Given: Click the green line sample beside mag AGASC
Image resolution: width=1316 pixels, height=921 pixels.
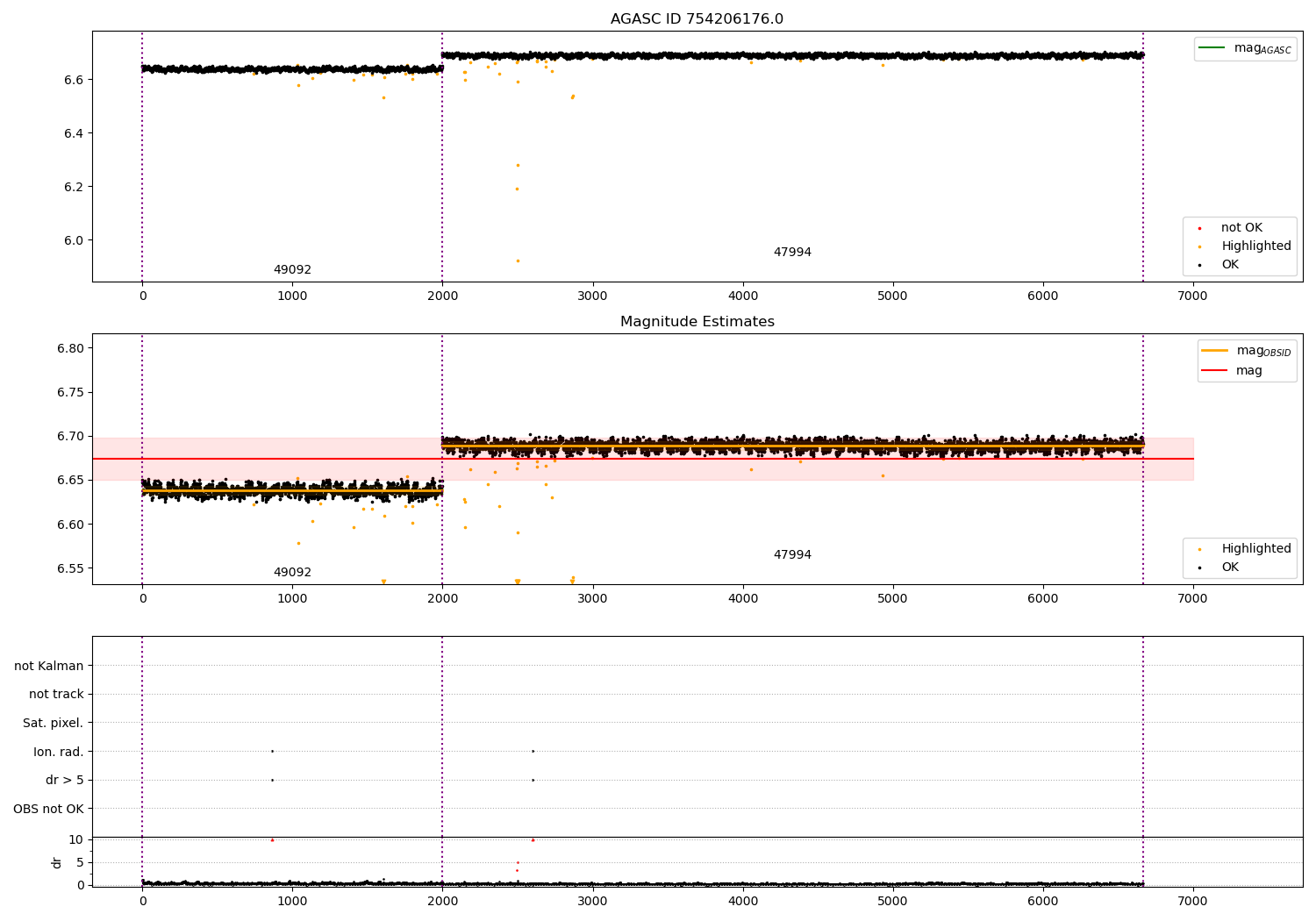Looking at the screenshot, I should (1212, 48).
